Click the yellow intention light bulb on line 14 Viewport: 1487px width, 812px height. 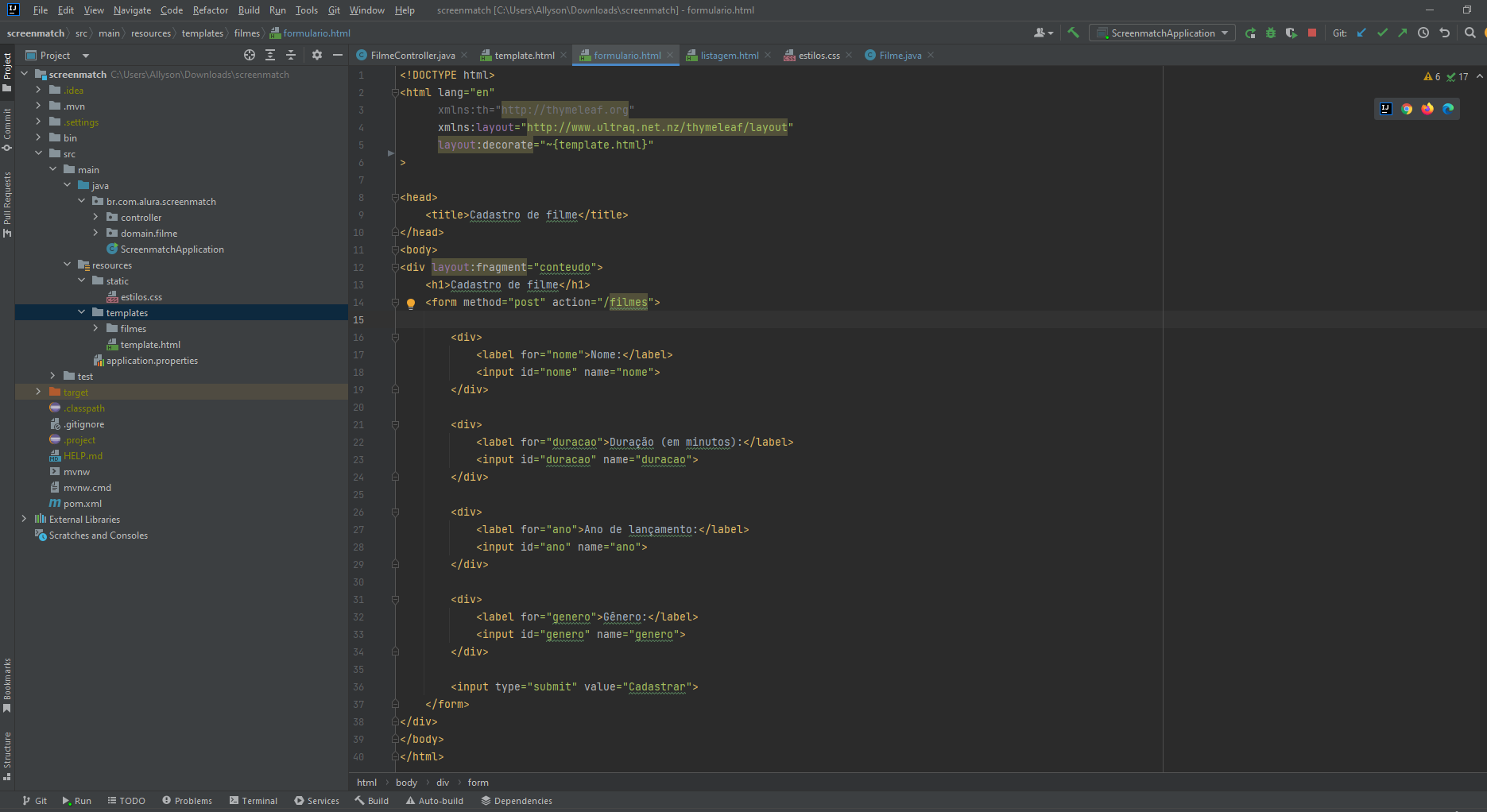(x=411, y=303)
